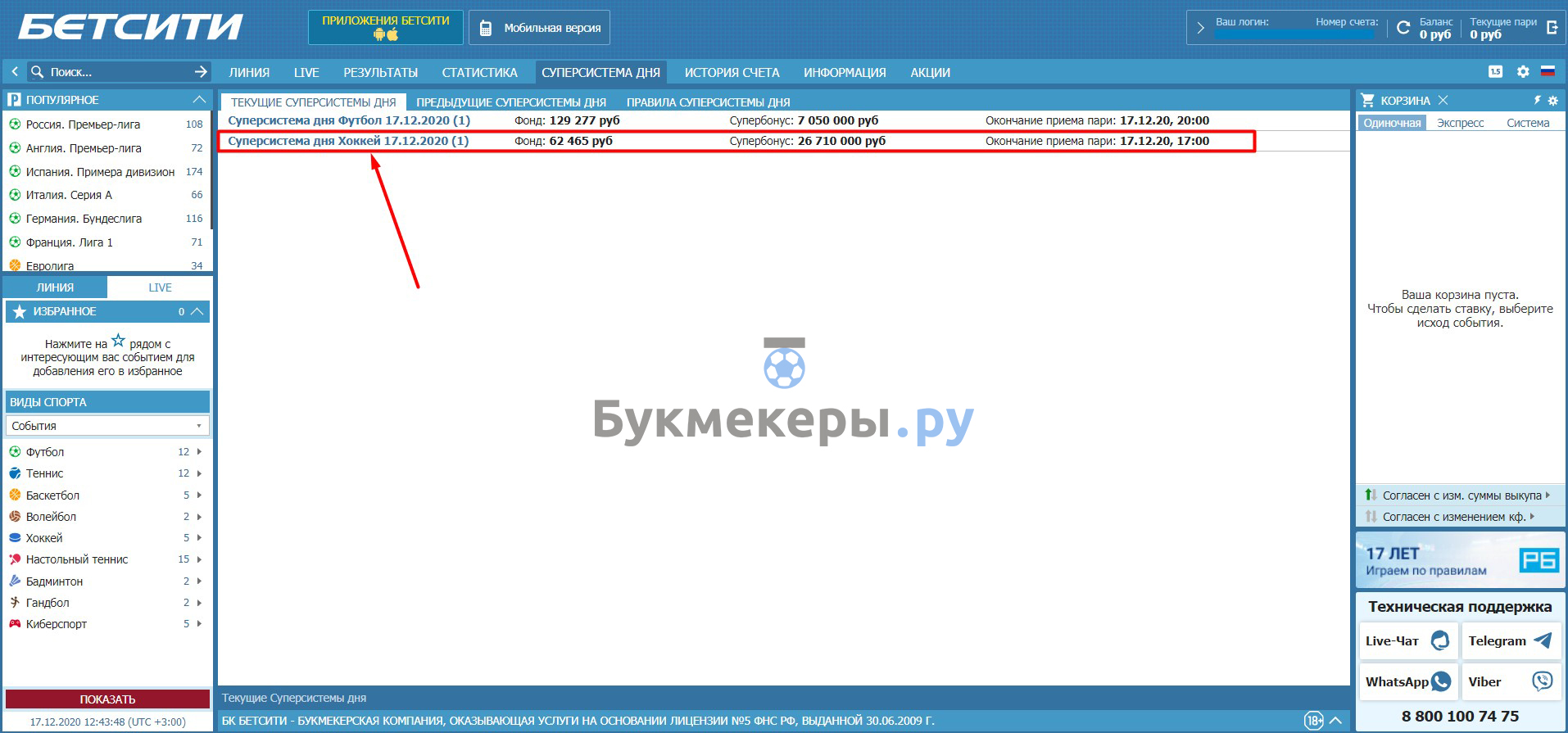Switch to Предыдущие суперсистемы дня tab
Image resolution: width=1568 pixels, height=733 pixels.
click(x=510, y=102)
